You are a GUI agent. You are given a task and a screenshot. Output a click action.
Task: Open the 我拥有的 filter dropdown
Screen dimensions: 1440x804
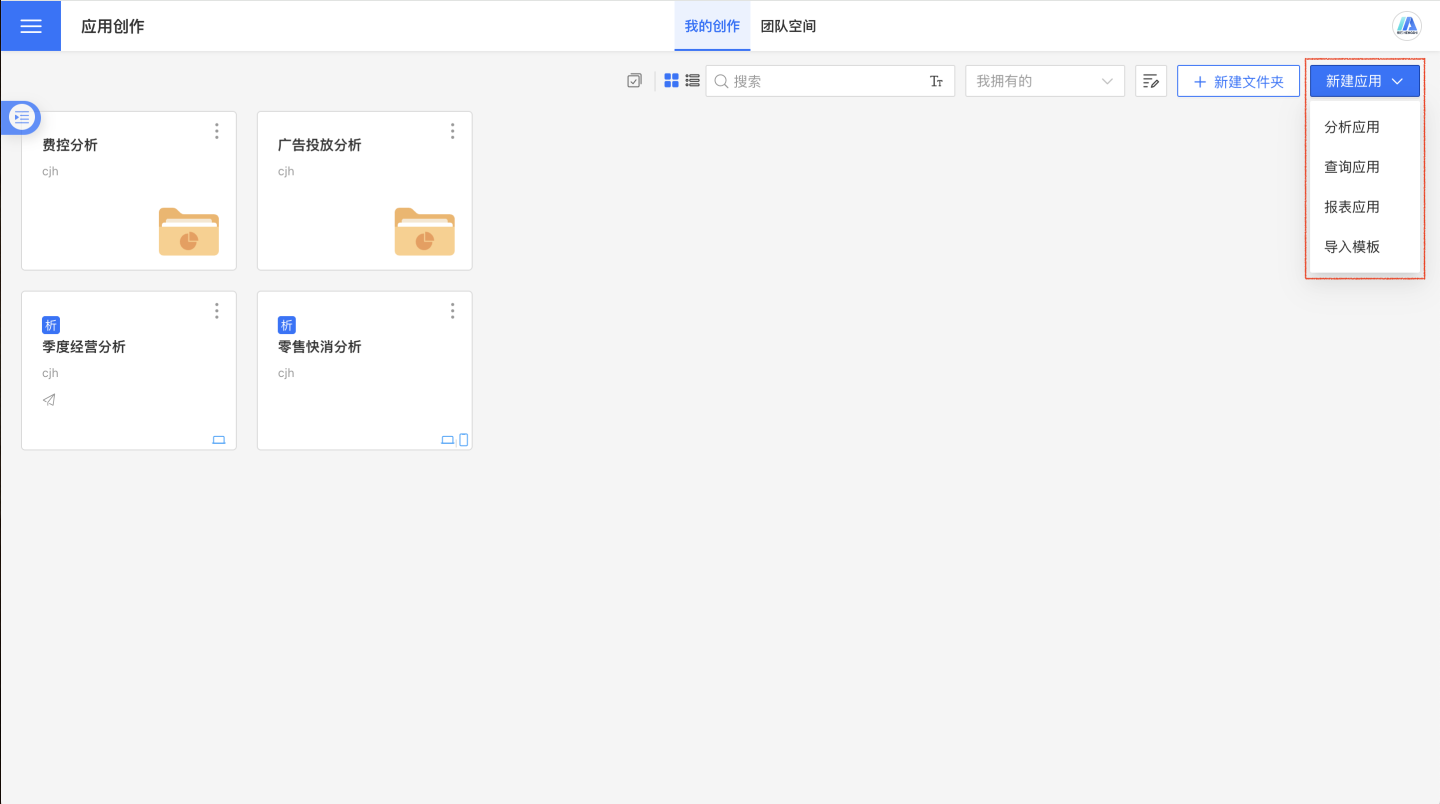click(1044, 82)
